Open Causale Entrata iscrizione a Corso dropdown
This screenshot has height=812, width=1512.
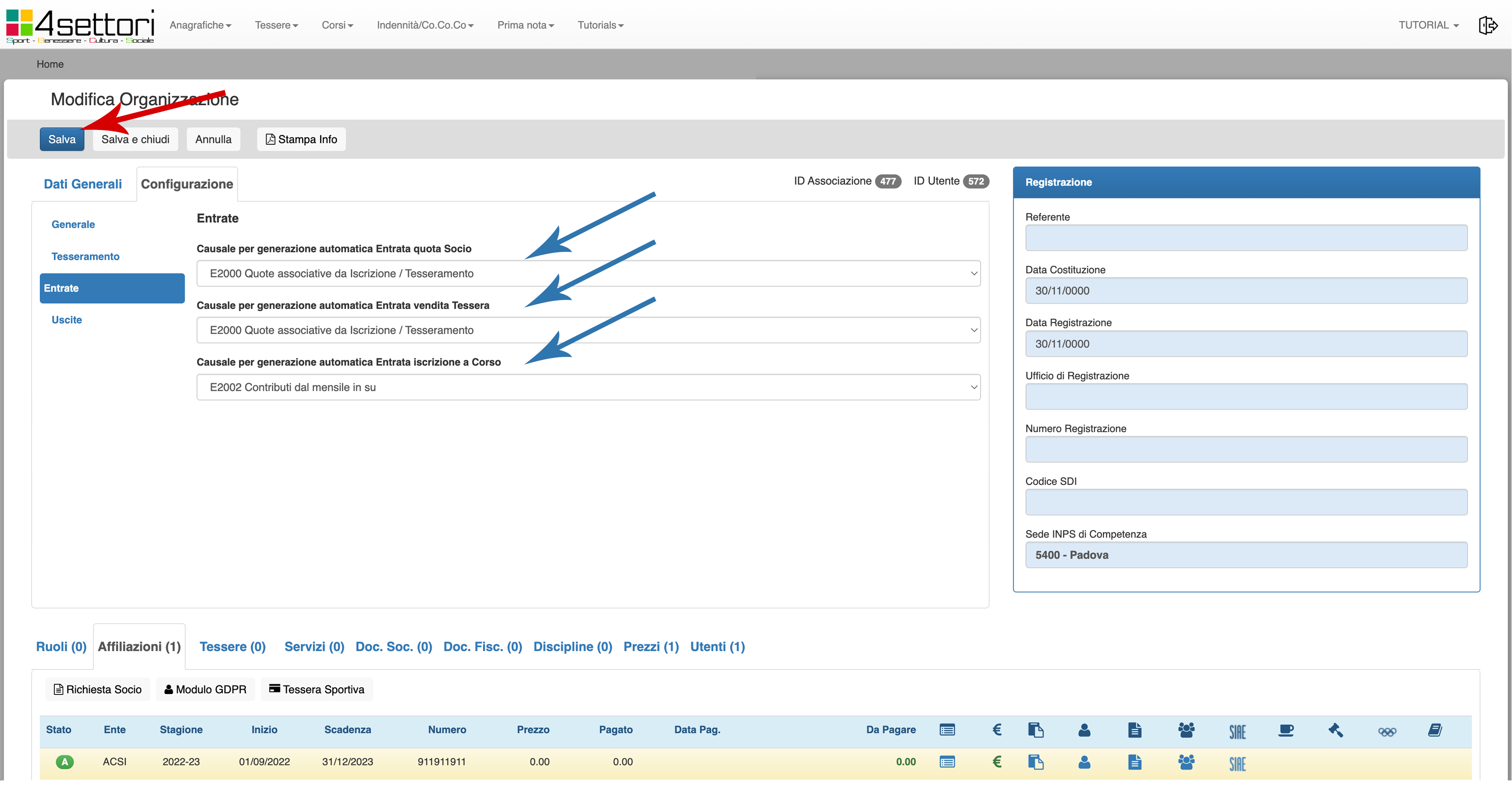pyautogui.click(x=588, y=387)
